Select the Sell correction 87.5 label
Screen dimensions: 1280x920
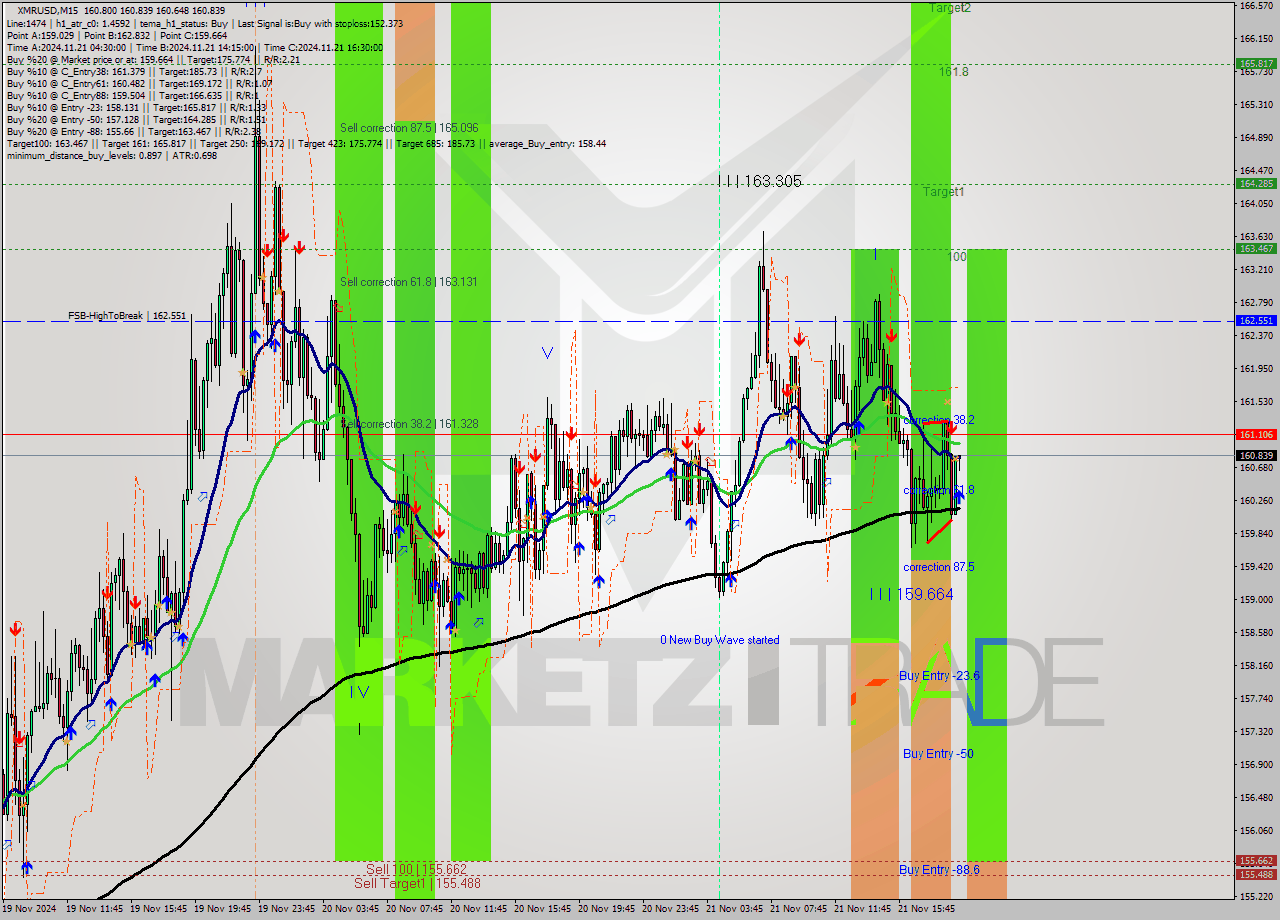409,128
